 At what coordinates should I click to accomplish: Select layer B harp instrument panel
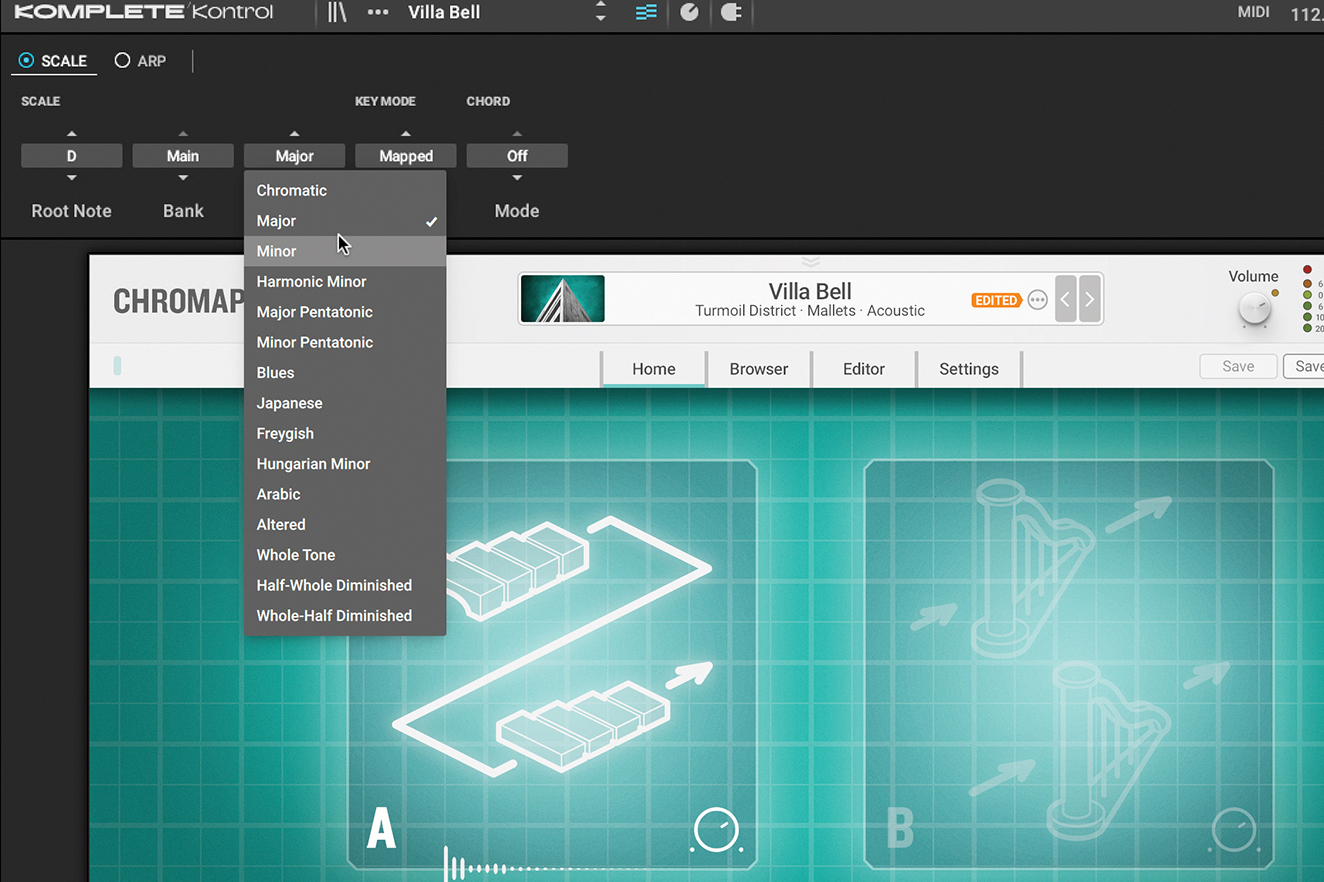click(1069, 665)
